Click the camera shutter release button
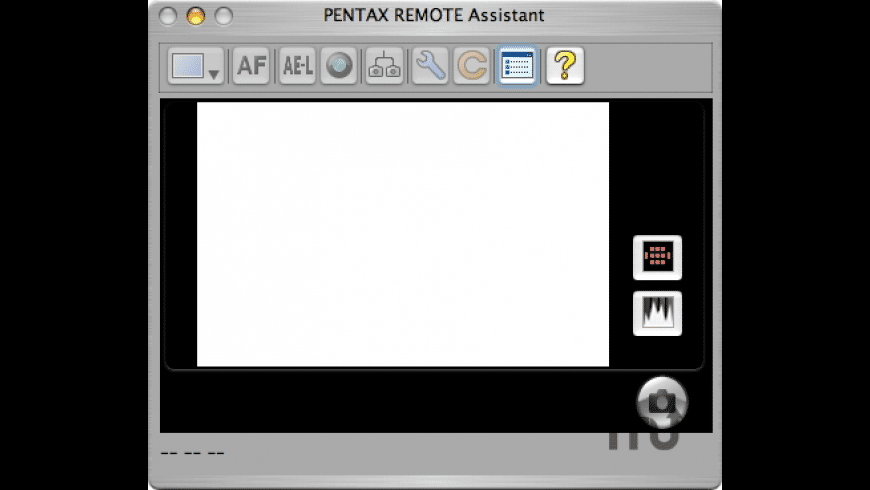Image resolution: width=870 pixels, height=490 pixels. 662,402
